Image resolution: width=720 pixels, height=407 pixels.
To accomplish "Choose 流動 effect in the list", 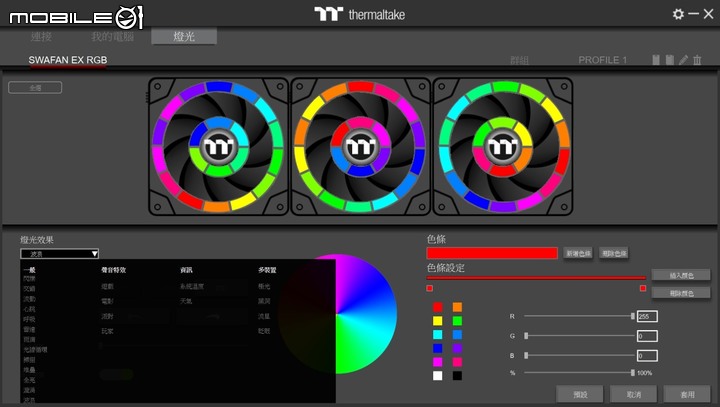I will tap(29, 299).
